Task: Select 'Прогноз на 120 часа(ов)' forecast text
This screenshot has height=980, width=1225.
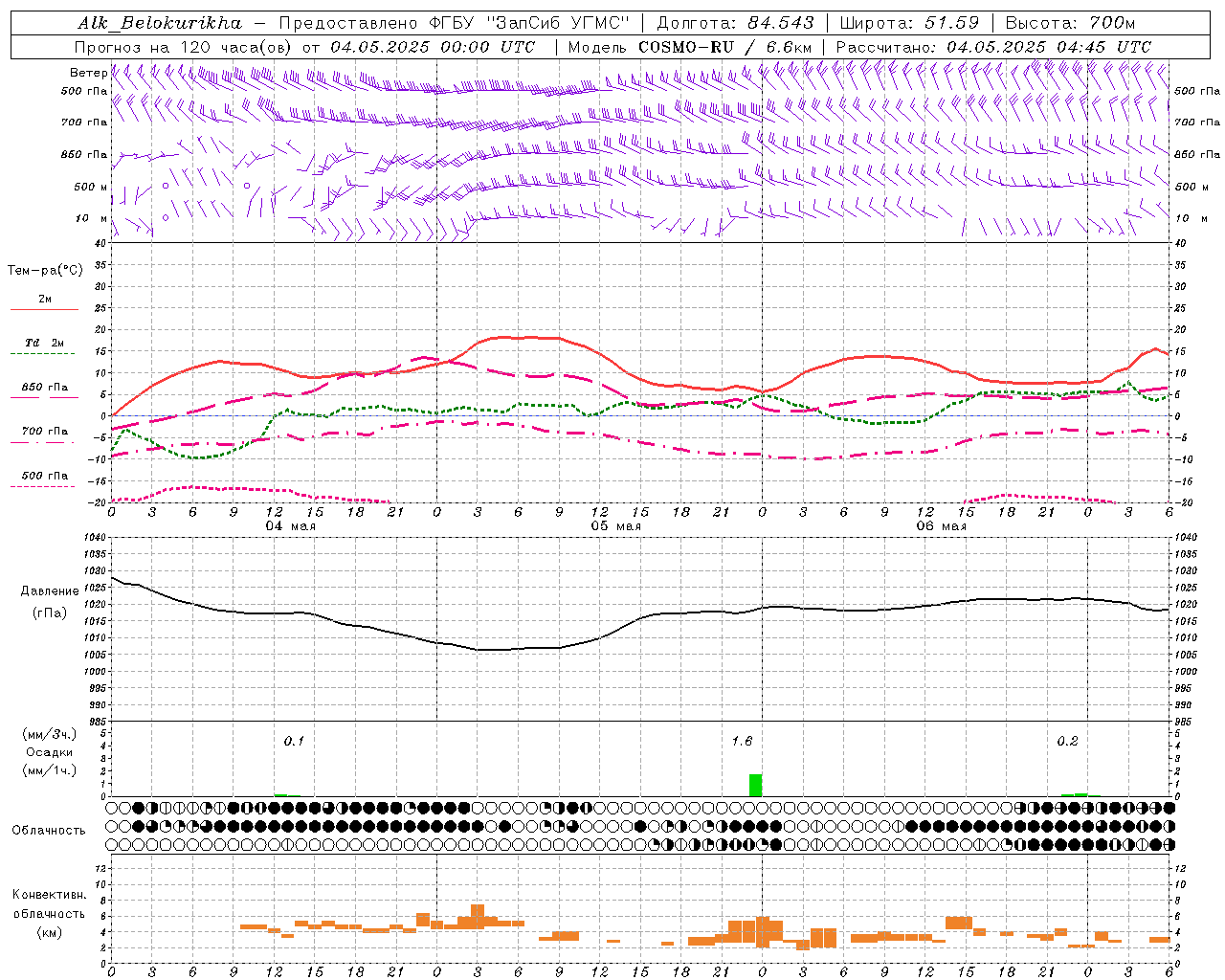Action: 183,47
